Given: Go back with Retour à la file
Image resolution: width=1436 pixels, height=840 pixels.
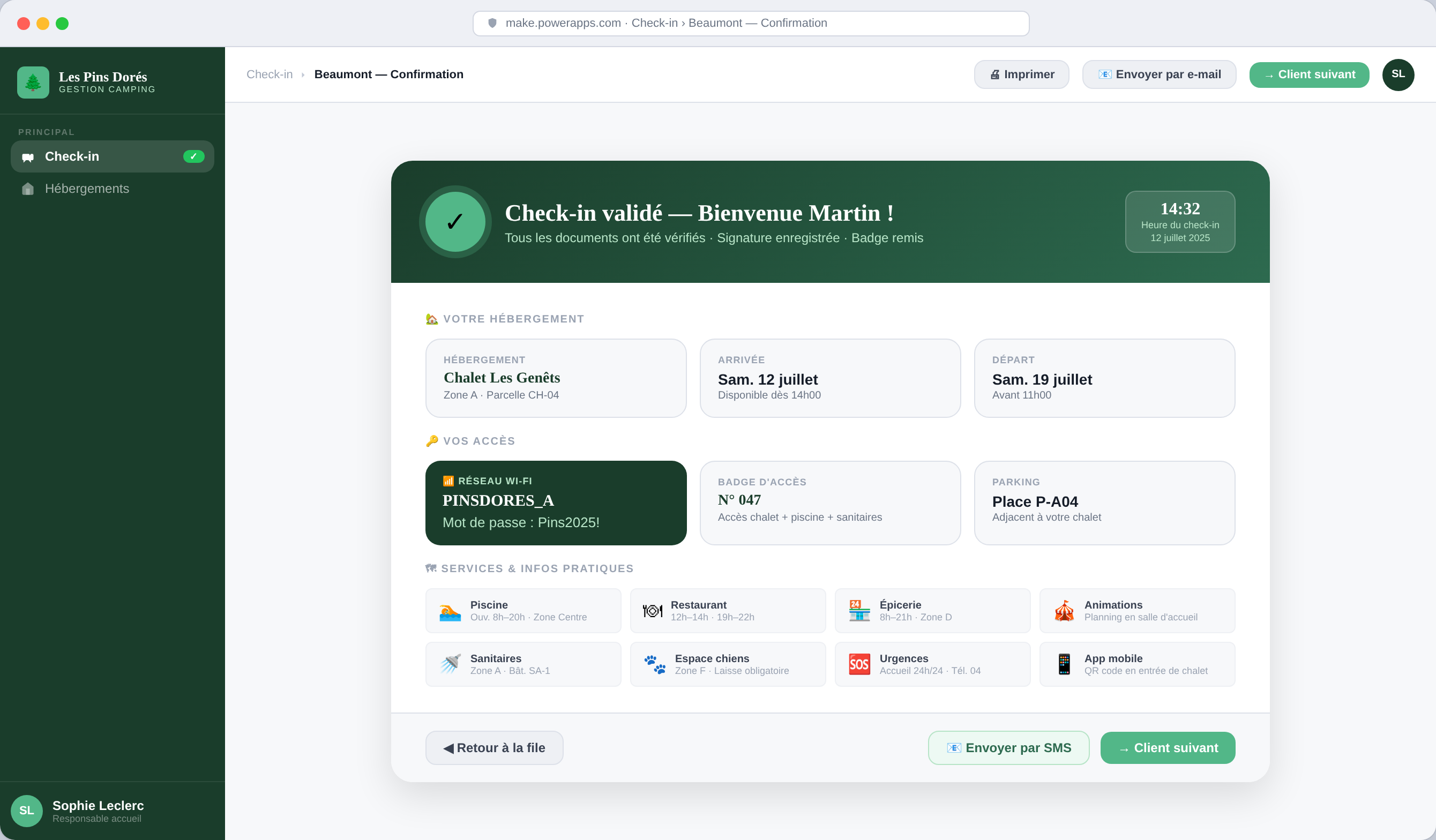Looking at the screenshot, I should 494,748.
